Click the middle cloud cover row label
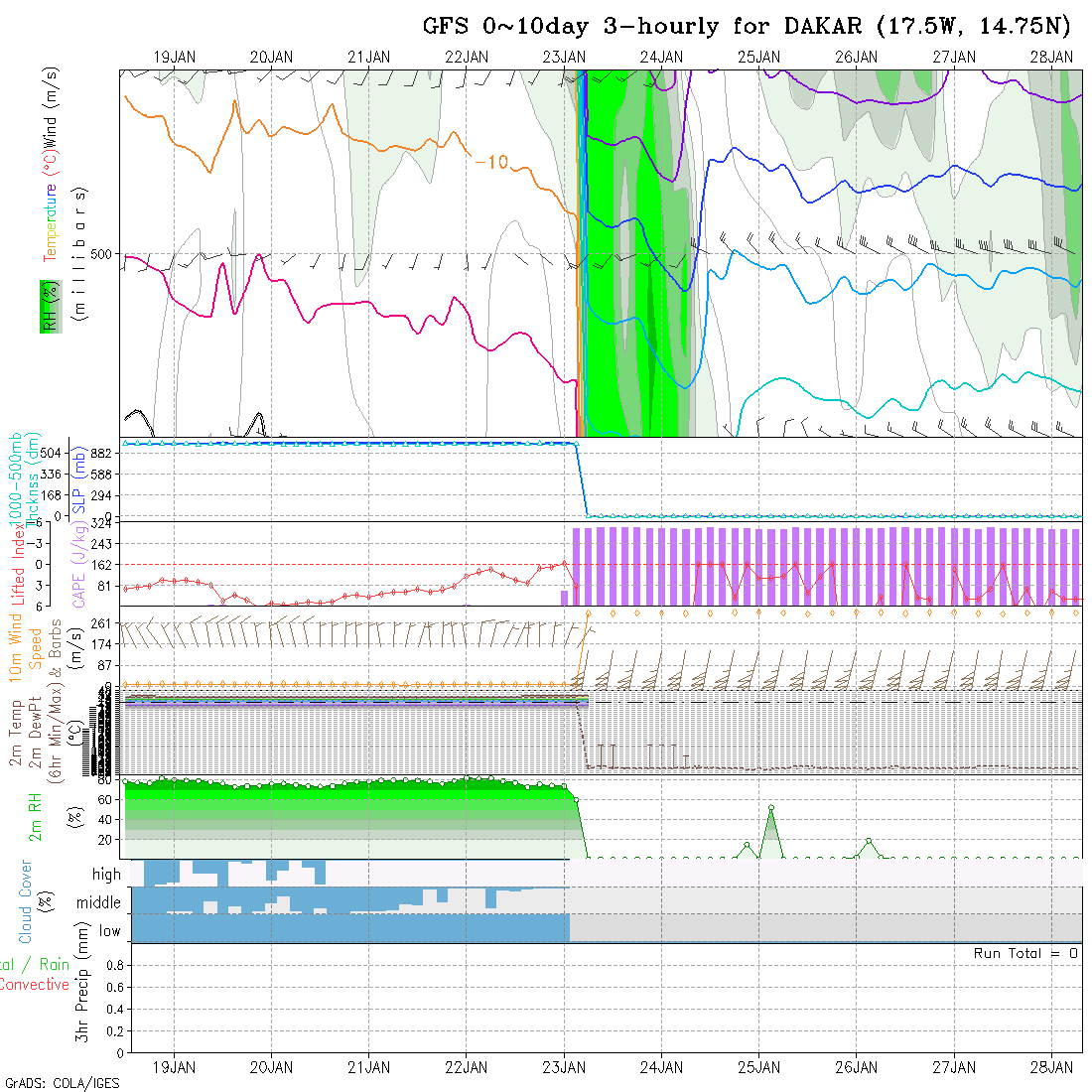This screenshot has width=1092, height=1092. click(99, 903)
